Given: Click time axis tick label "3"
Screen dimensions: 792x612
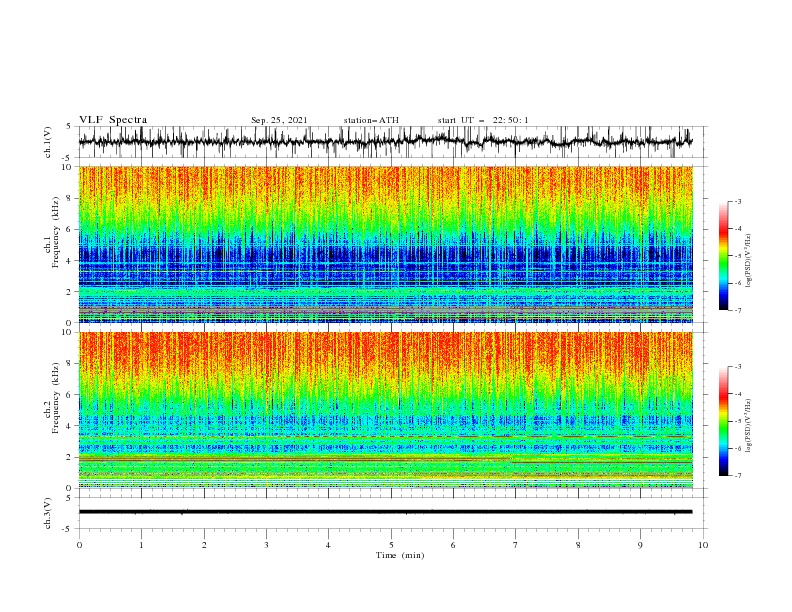Looking at the screenshot, I should [266, 545].
